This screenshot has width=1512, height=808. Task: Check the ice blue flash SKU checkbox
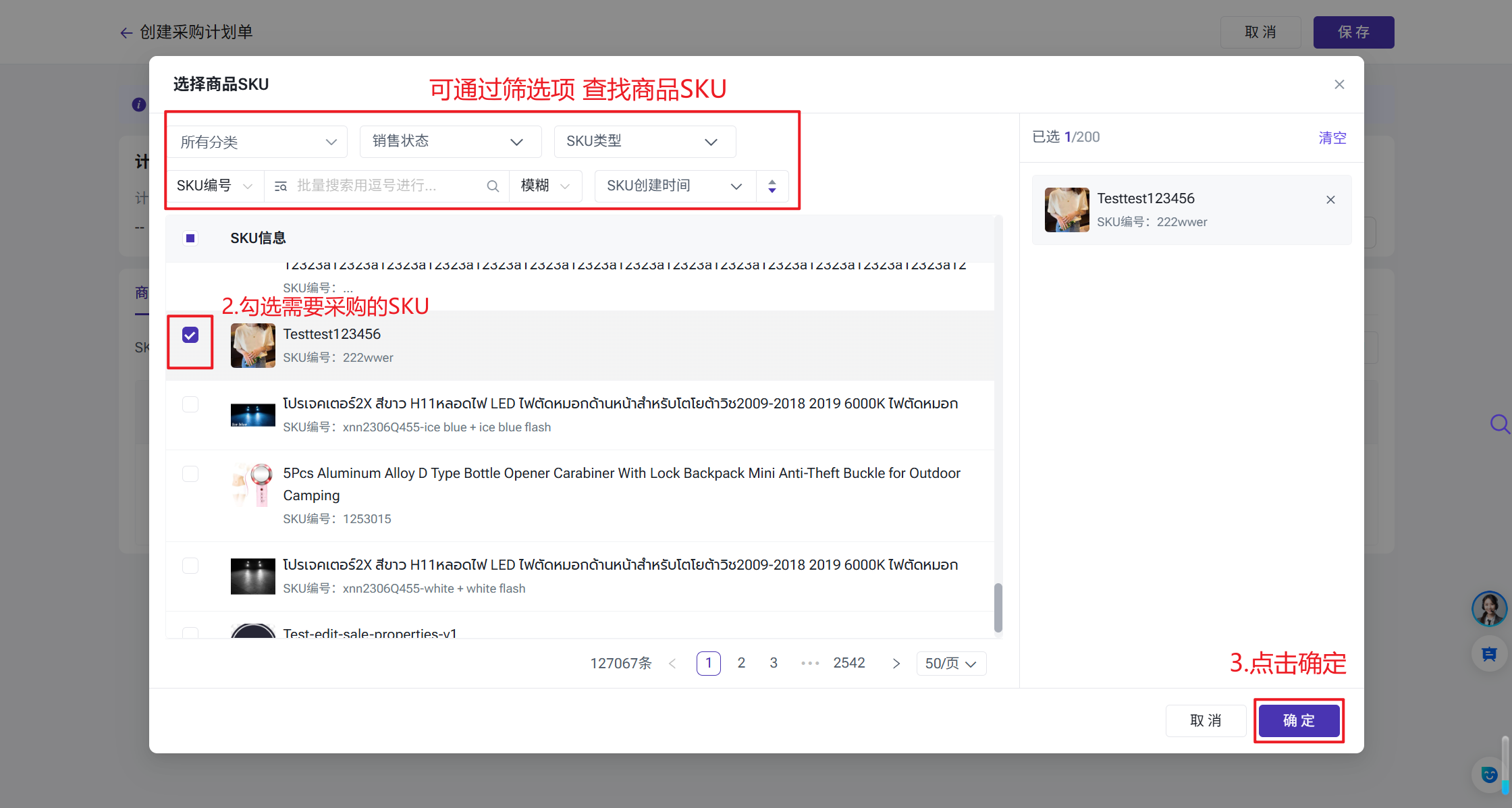point(190,404)
